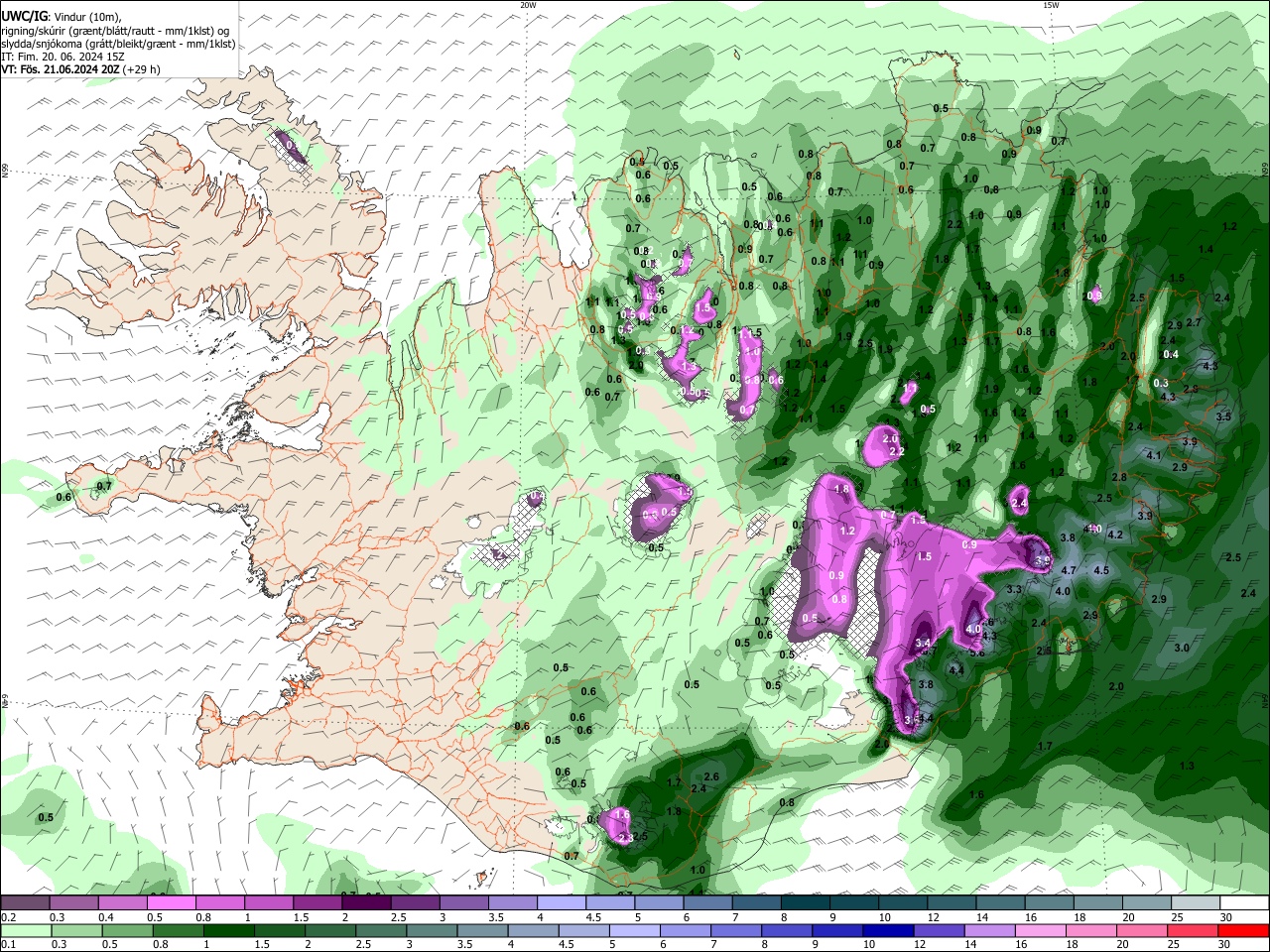
Task: Click the '2.7' precipitation value on the map
Action: [1194, 322]
